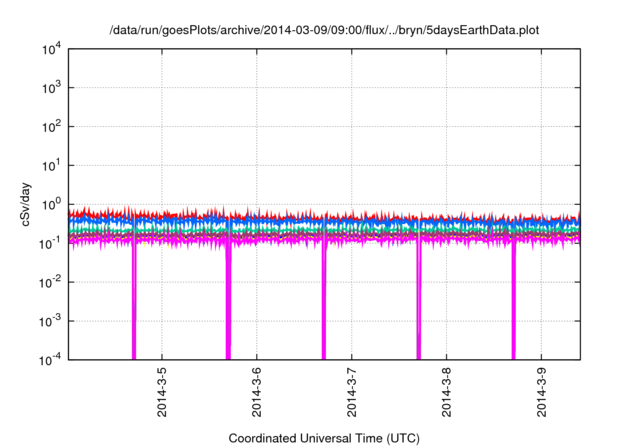Click the cSv/day axis title
This screenshot has height=448, width=640.
pyautogui.click(x=25, y=204)
